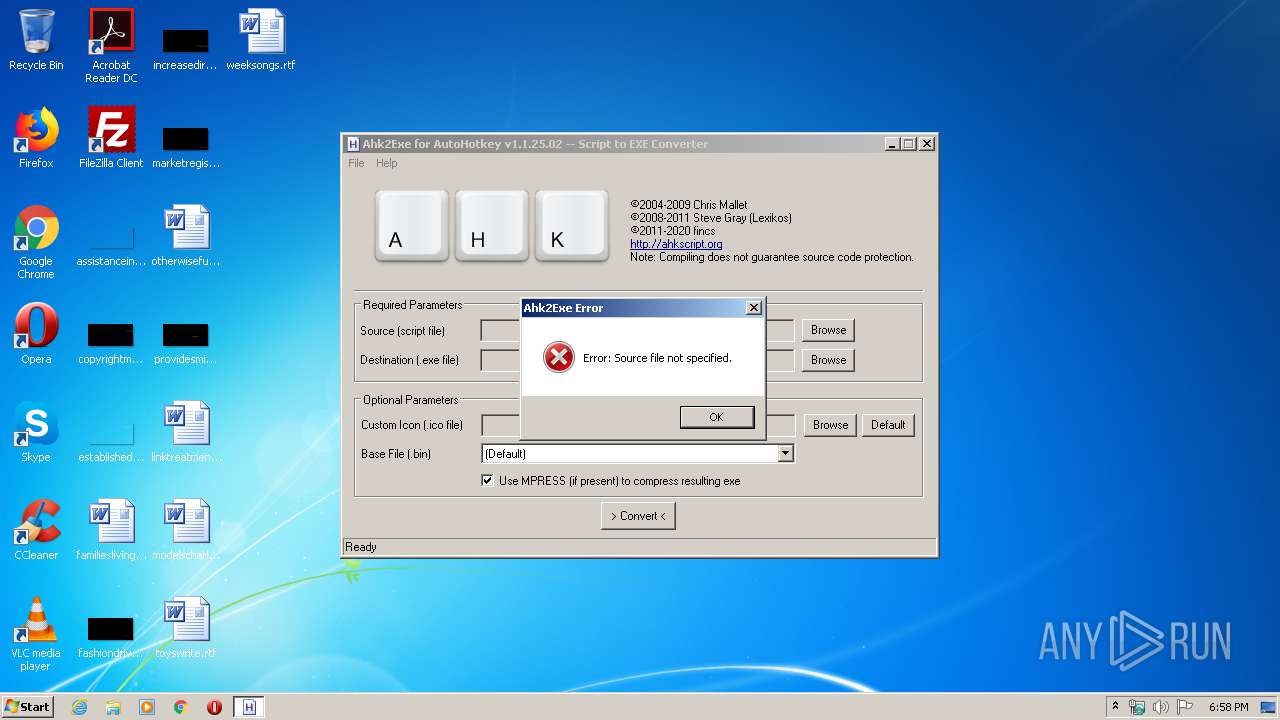
Task: Launch FileZilla Client from the desktop
Action: coord(111,138)
